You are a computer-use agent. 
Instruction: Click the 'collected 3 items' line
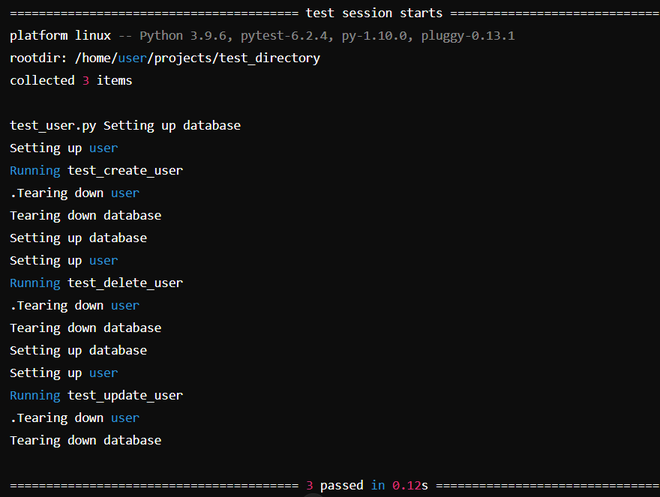pos(70,80)
